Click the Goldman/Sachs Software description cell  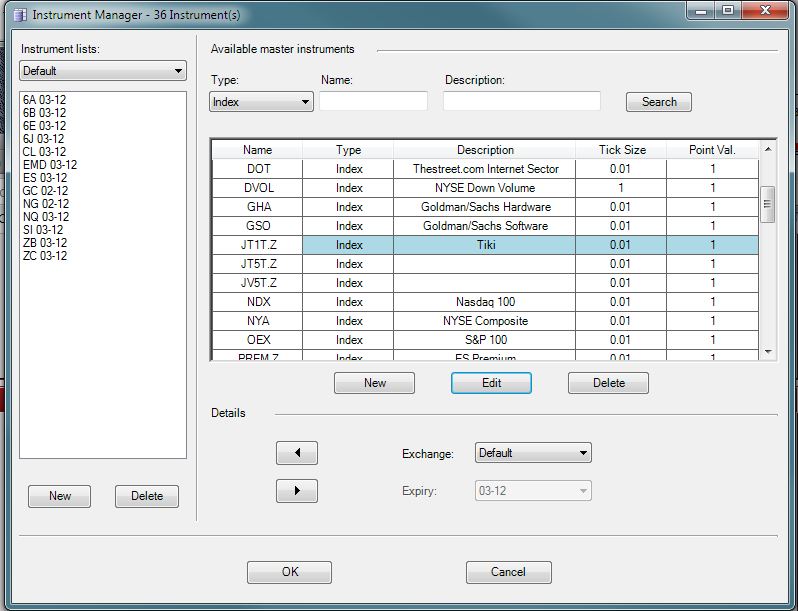point(485,226)
